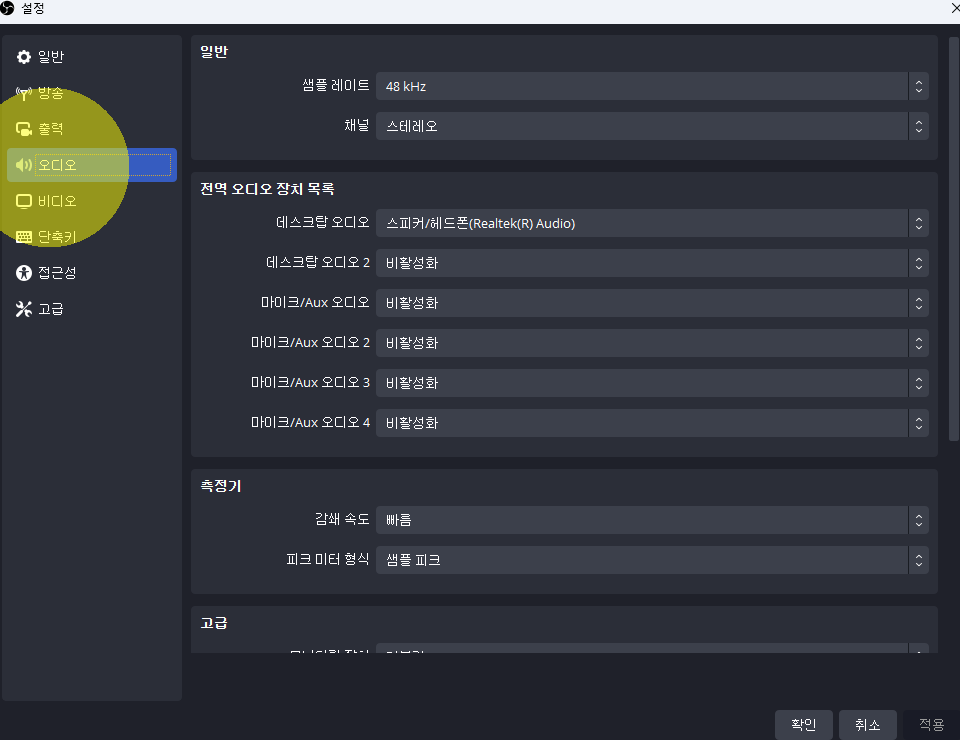Open the 채널 dropdown showing 스테레오
960x740 pixels.
click(x=652, y=126)
